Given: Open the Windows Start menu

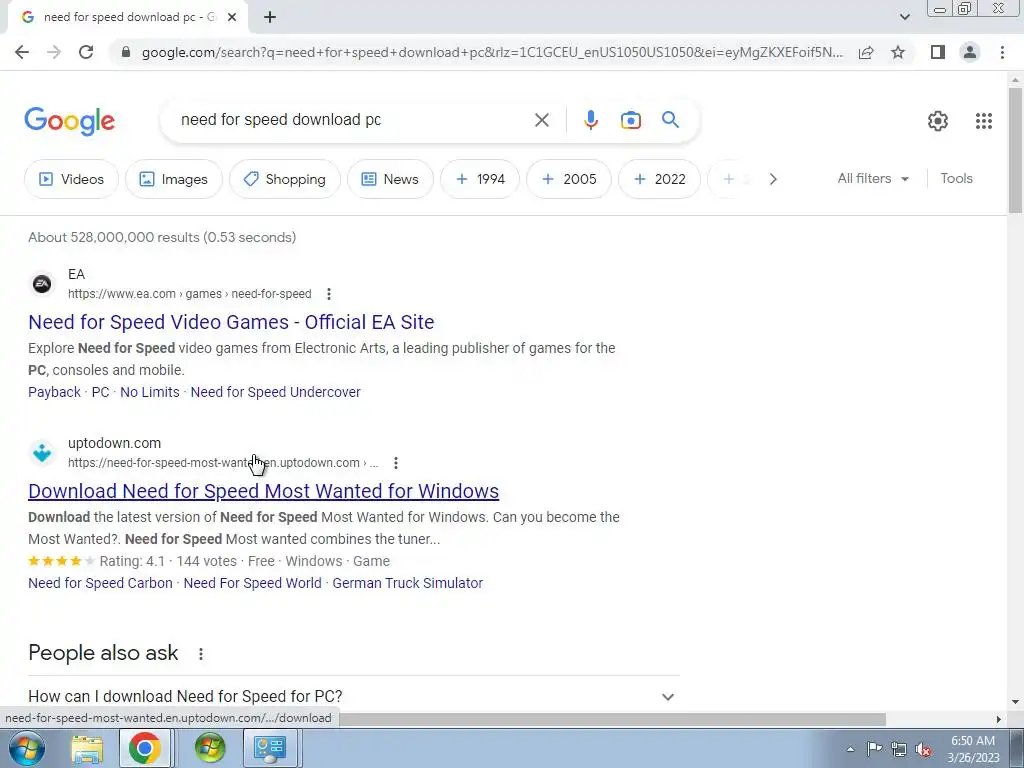Looking at the screenshot, I should [26, 748].
